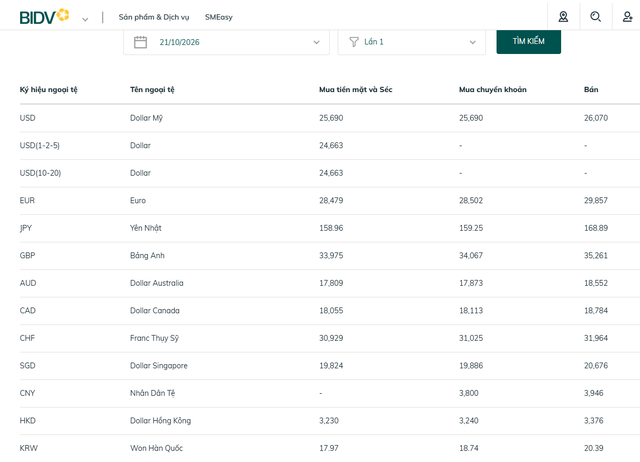Select the CHF currency code
Viewport: 640px width, 462px height.
pyautogui.click(x=27, y=338)
